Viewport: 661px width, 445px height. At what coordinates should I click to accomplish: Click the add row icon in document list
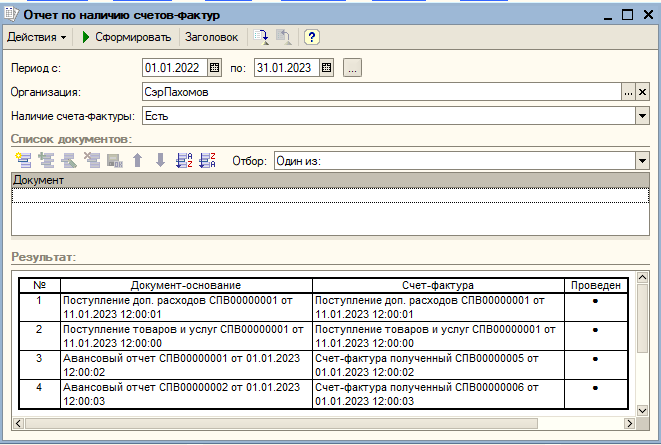pyautogui.click(x=23, y=161)
